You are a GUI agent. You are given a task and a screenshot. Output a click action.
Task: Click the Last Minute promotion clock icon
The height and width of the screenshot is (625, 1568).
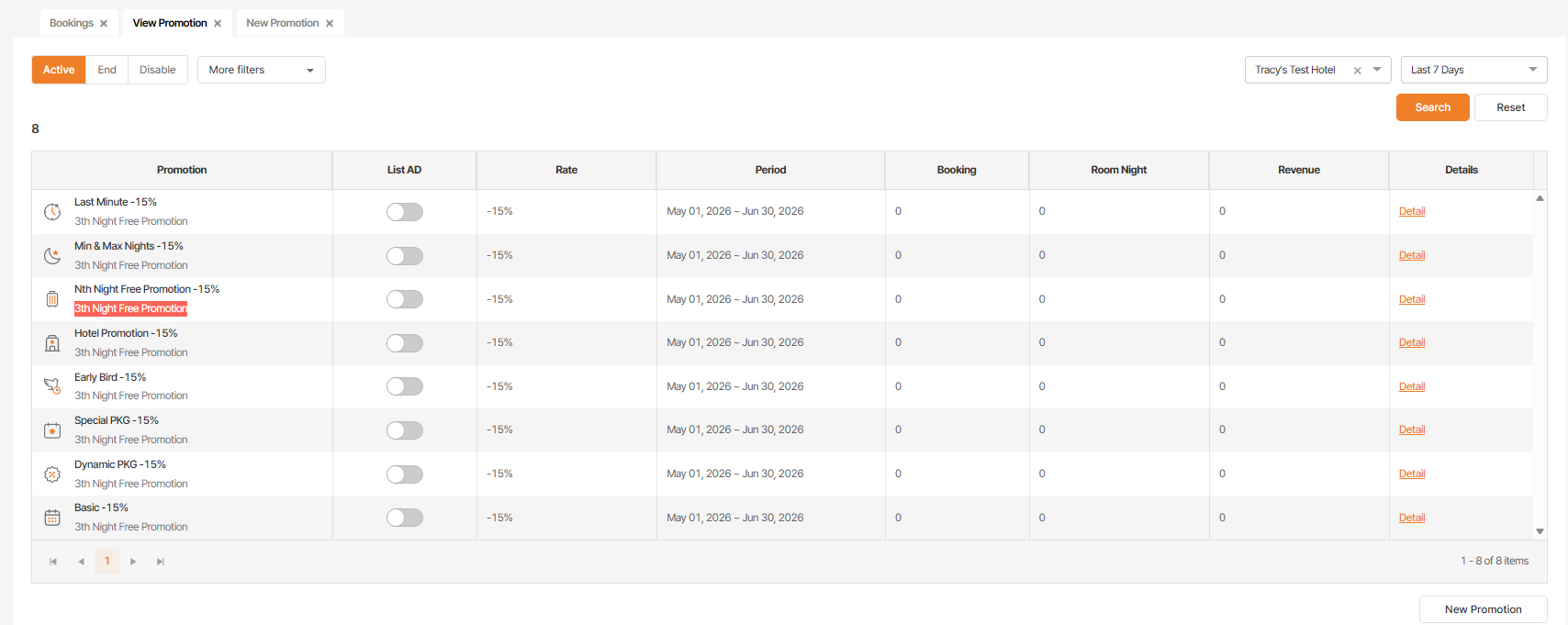click(52, 212)
